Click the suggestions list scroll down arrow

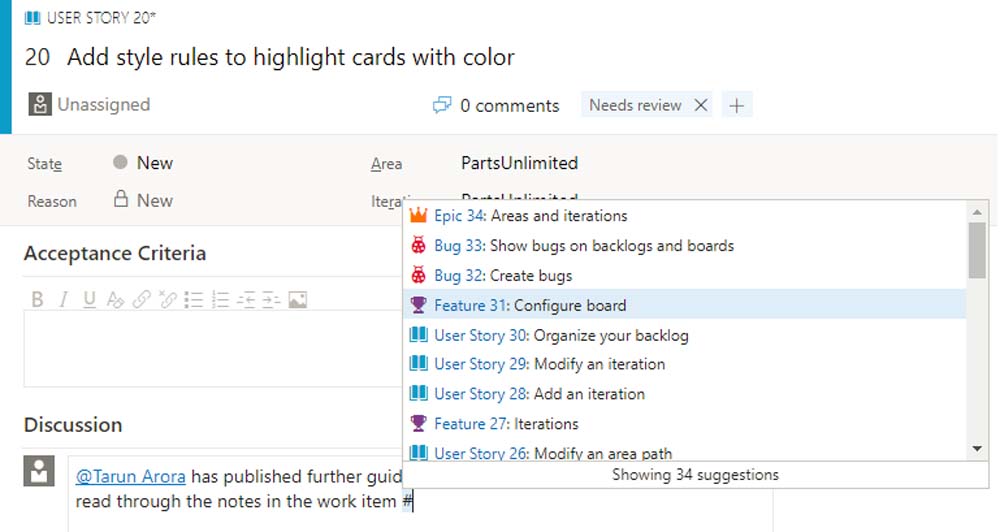[977, 449]
